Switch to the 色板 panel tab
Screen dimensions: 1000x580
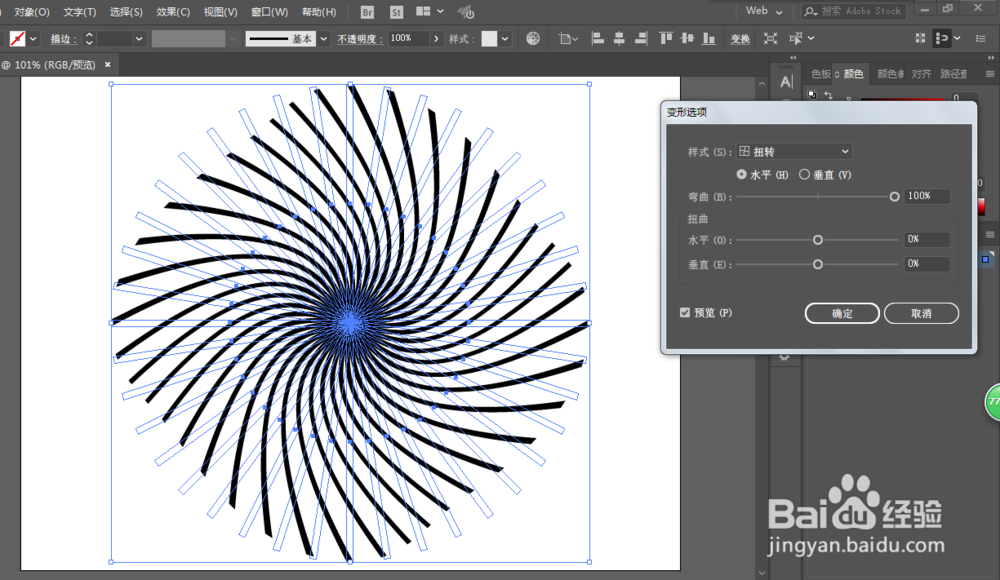(821, 74)
